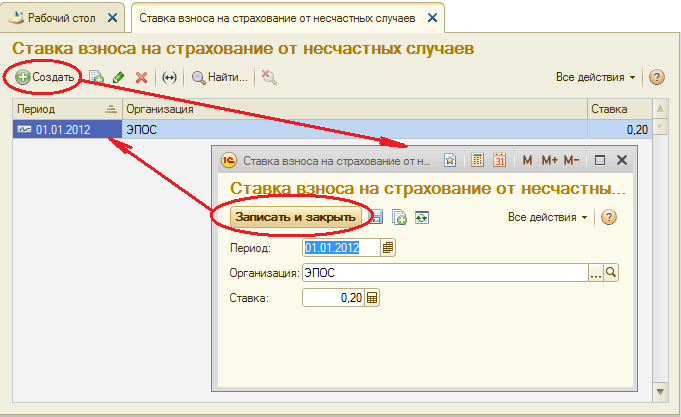Select the 01.01.2012 row cell
Screen dimensions: 681x417
pyautogui.click(x=67, y=129)
